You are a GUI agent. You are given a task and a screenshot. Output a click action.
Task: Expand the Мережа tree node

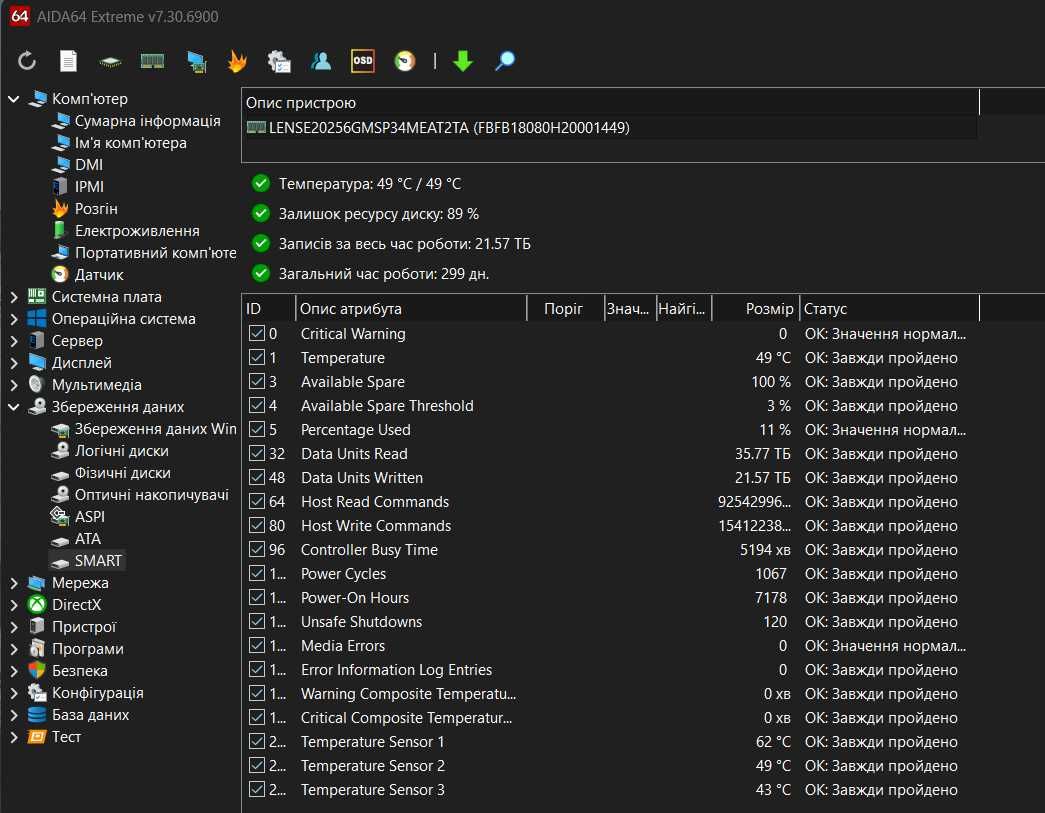[13, 582]
